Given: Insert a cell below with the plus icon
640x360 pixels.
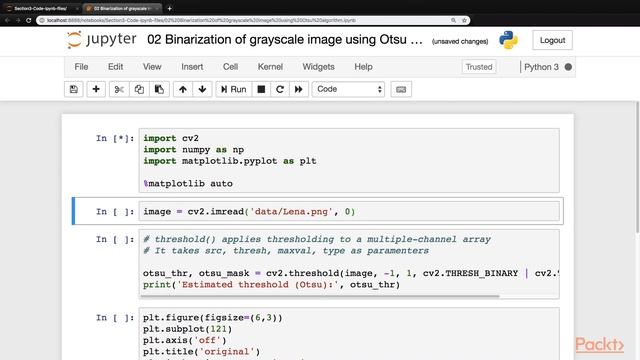Looking at the screenshot, I should click(x=96, y=89).
